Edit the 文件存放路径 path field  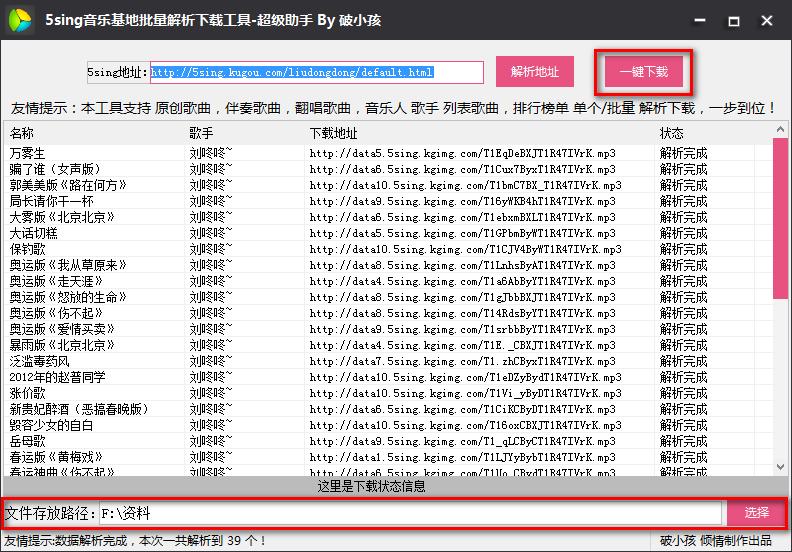(x=410, y=514)
